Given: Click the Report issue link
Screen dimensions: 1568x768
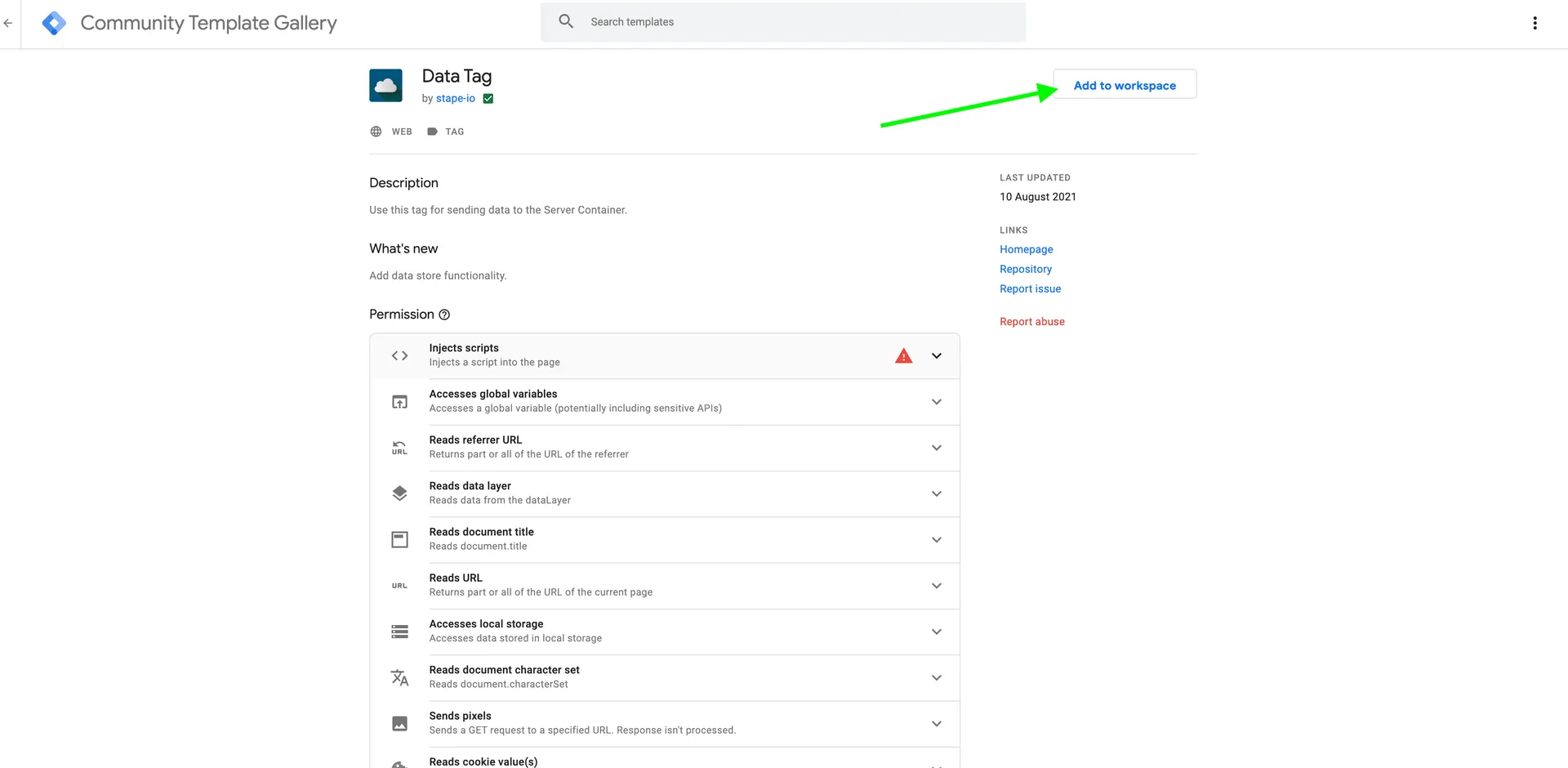Looking at the screenshot, I should click(1030, 288).
